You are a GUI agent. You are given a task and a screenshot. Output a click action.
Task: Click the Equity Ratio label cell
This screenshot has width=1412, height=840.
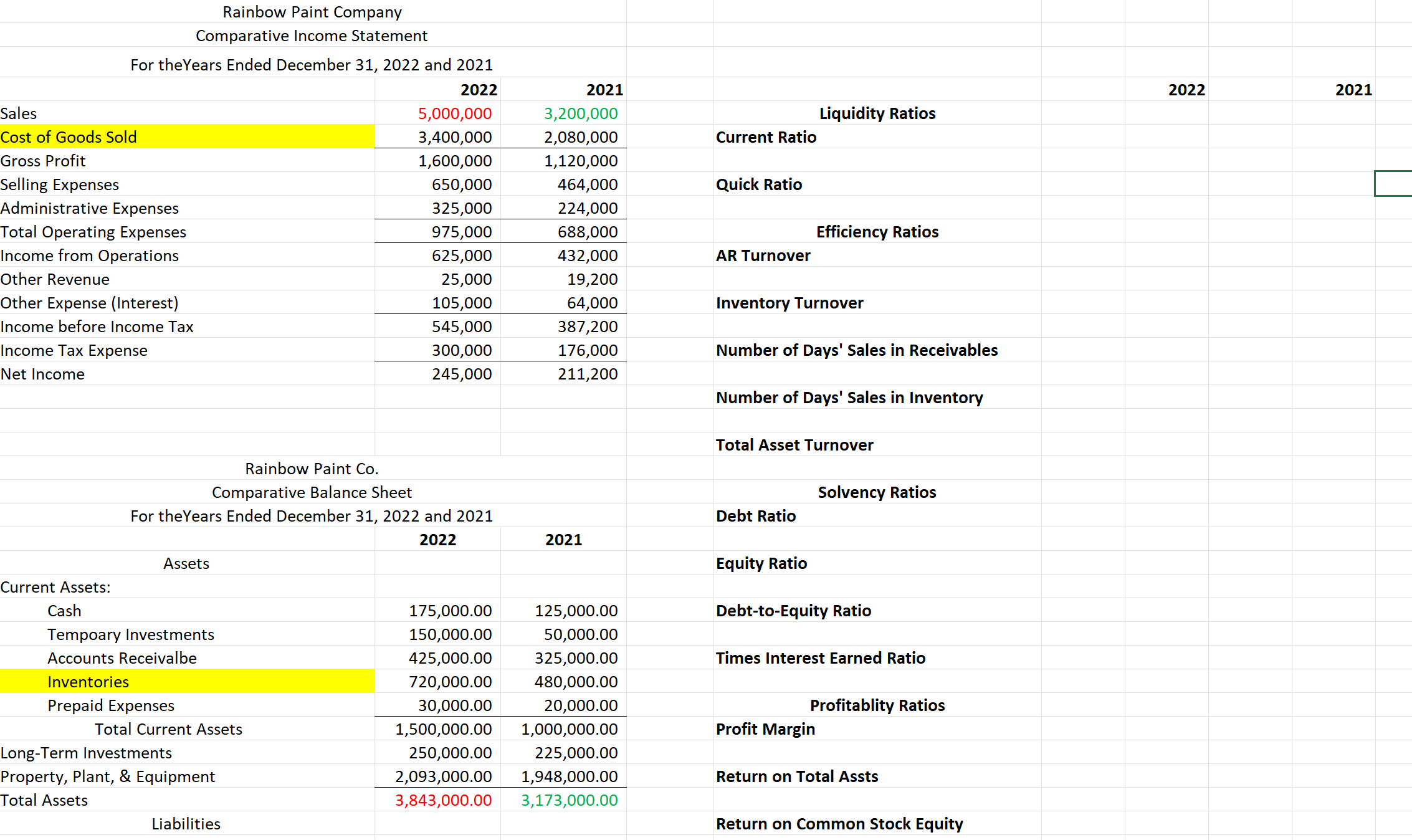(x=761, y=563)
